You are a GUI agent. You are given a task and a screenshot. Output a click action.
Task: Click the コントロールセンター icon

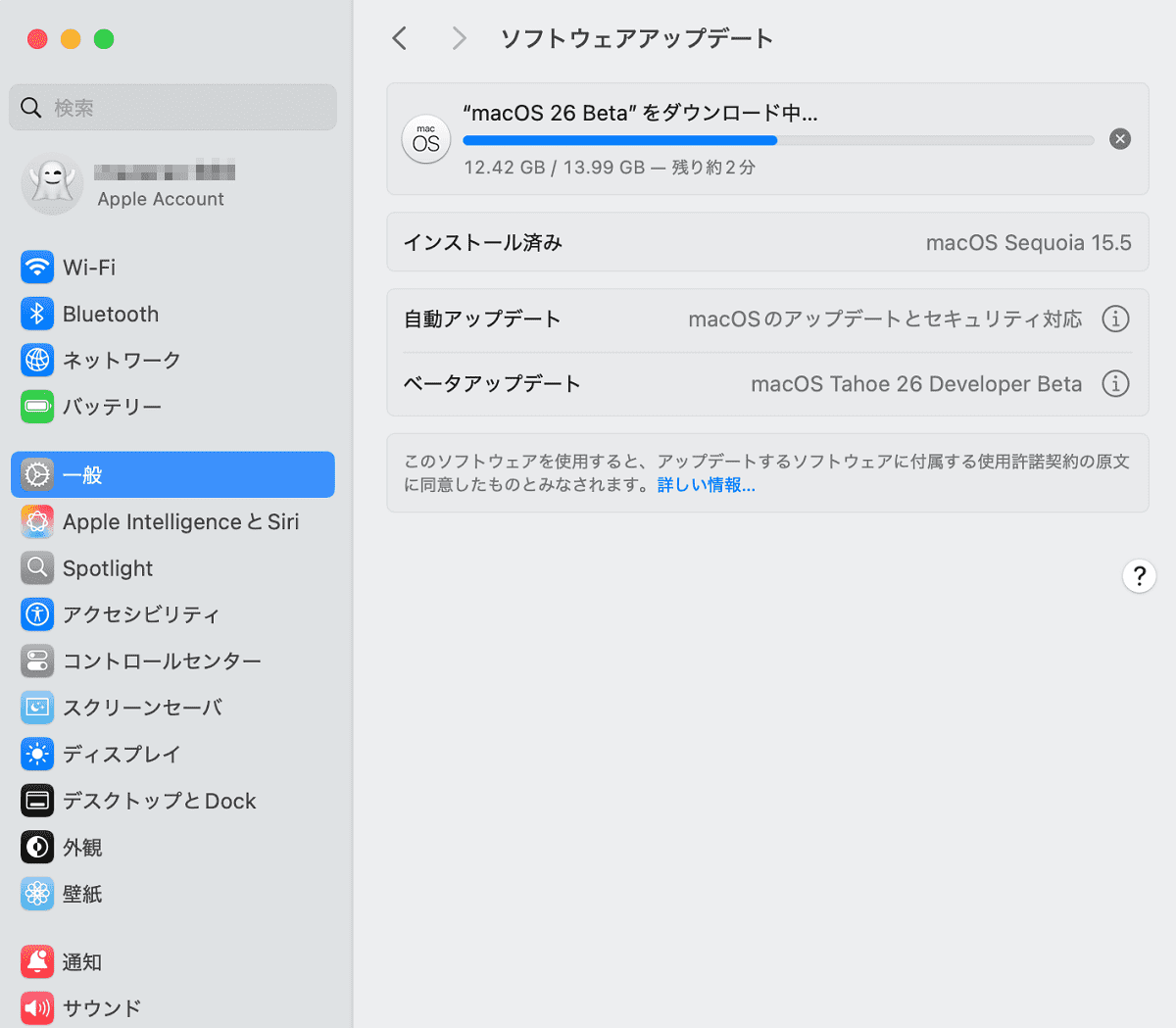click(x=37, y=661)
